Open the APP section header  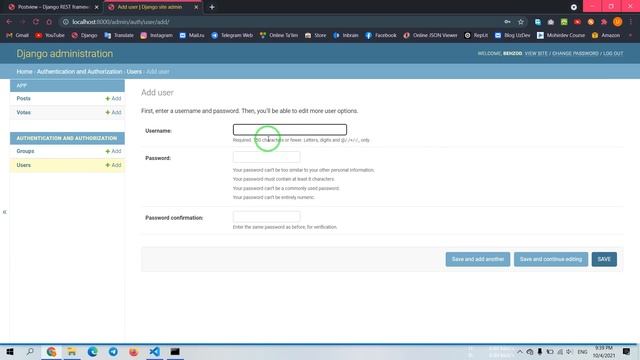coord(22,86)
